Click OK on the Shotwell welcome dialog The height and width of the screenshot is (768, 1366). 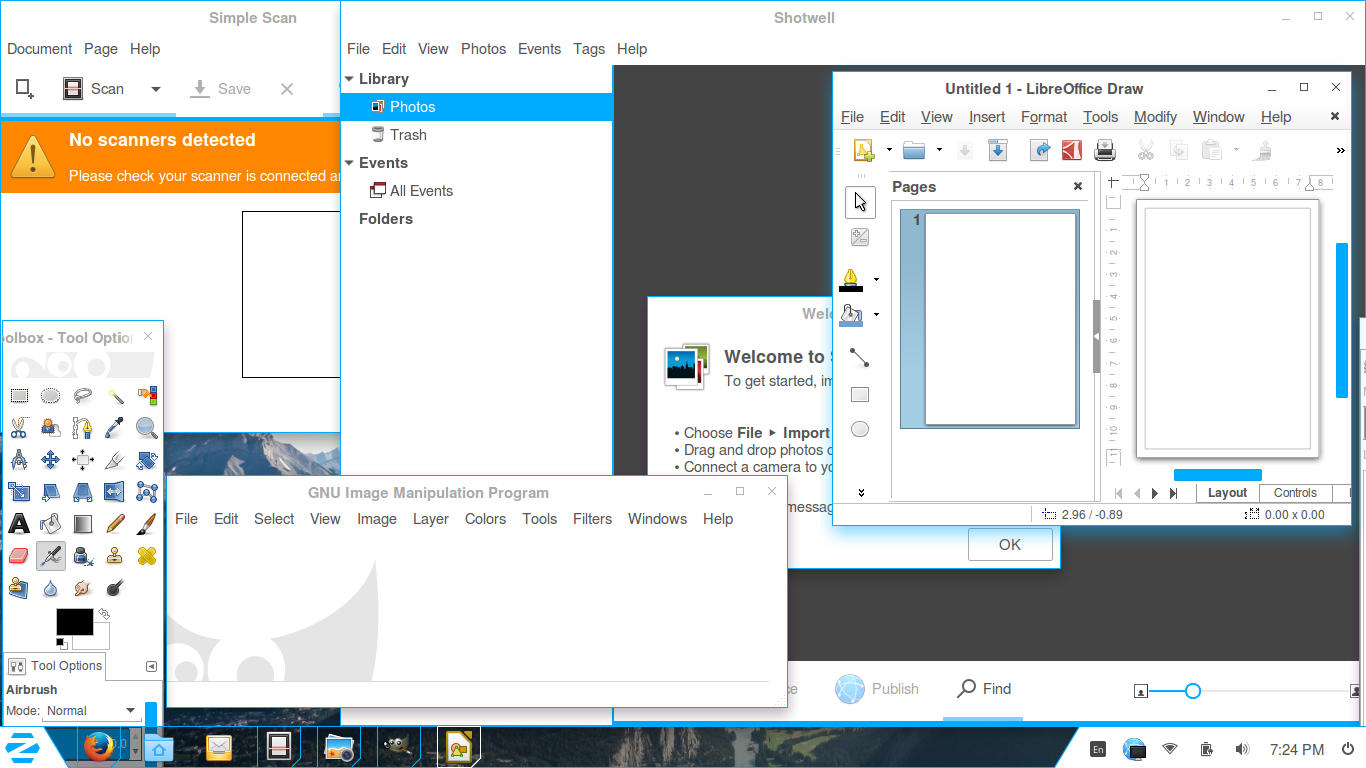(x=1010, y=544)
